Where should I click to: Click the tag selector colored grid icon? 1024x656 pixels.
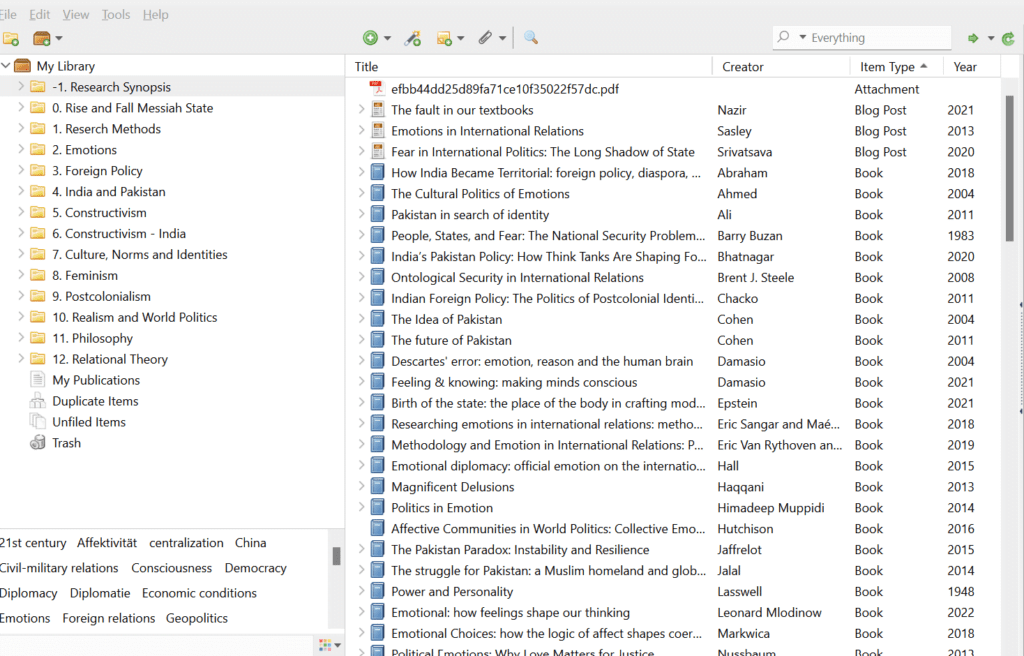coord(325,646)
